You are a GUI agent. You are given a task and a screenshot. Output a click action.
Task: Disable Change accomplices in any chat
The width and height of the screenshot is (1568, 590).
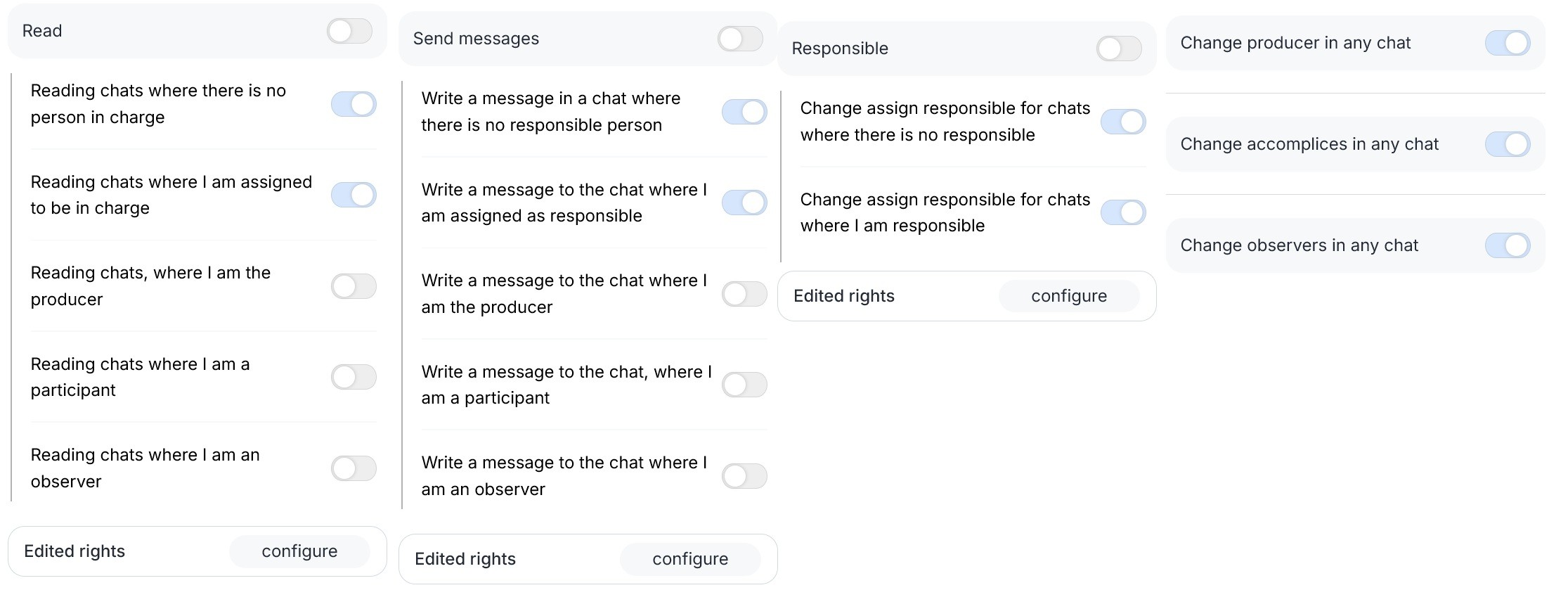click(1508, 144)
